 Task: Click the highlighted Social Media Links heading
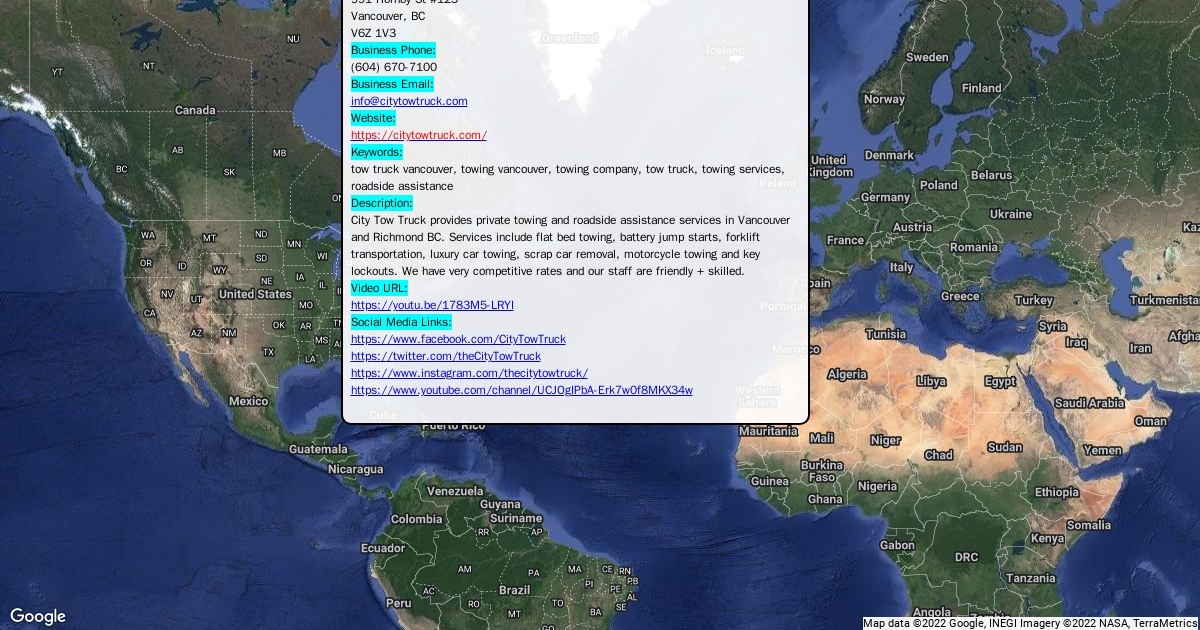pos(401,322)
